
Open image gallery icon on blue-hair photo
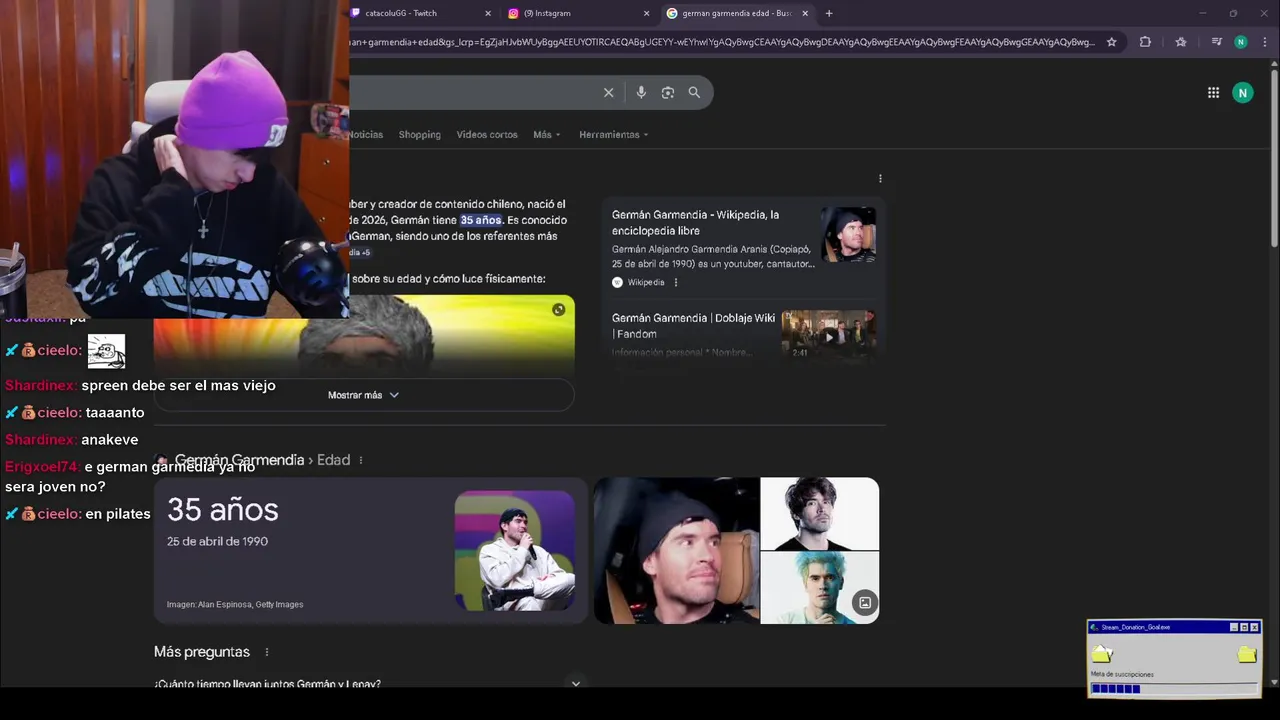click(x=865, y=602)
